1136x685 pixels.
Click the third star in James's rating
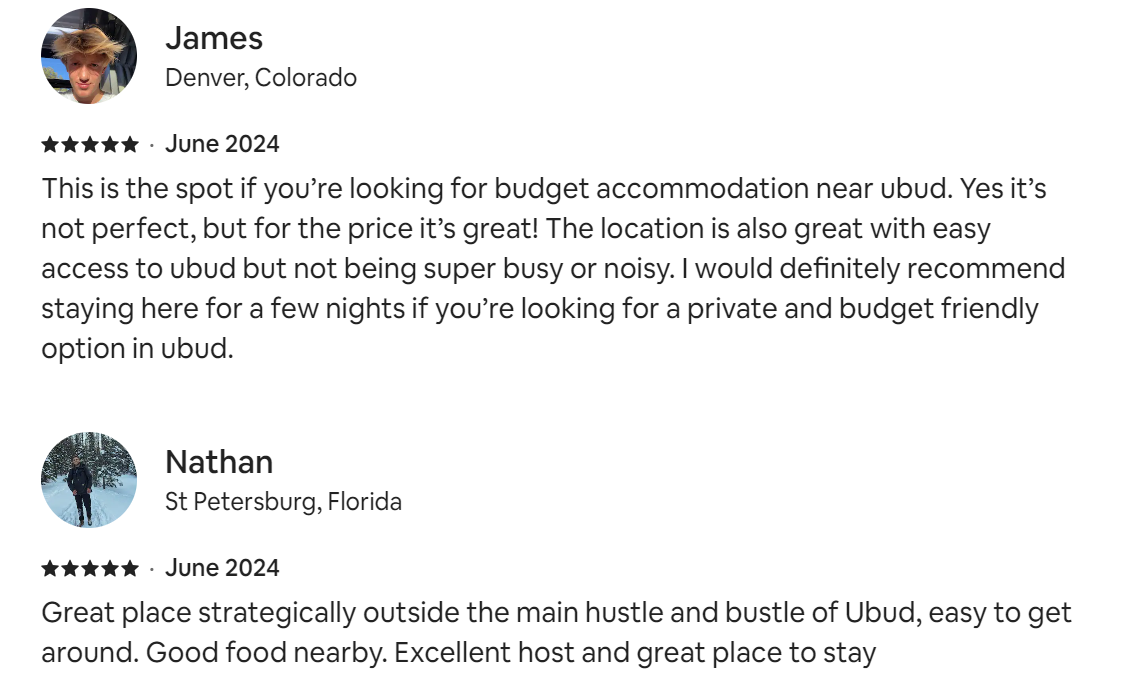(90, 145)
